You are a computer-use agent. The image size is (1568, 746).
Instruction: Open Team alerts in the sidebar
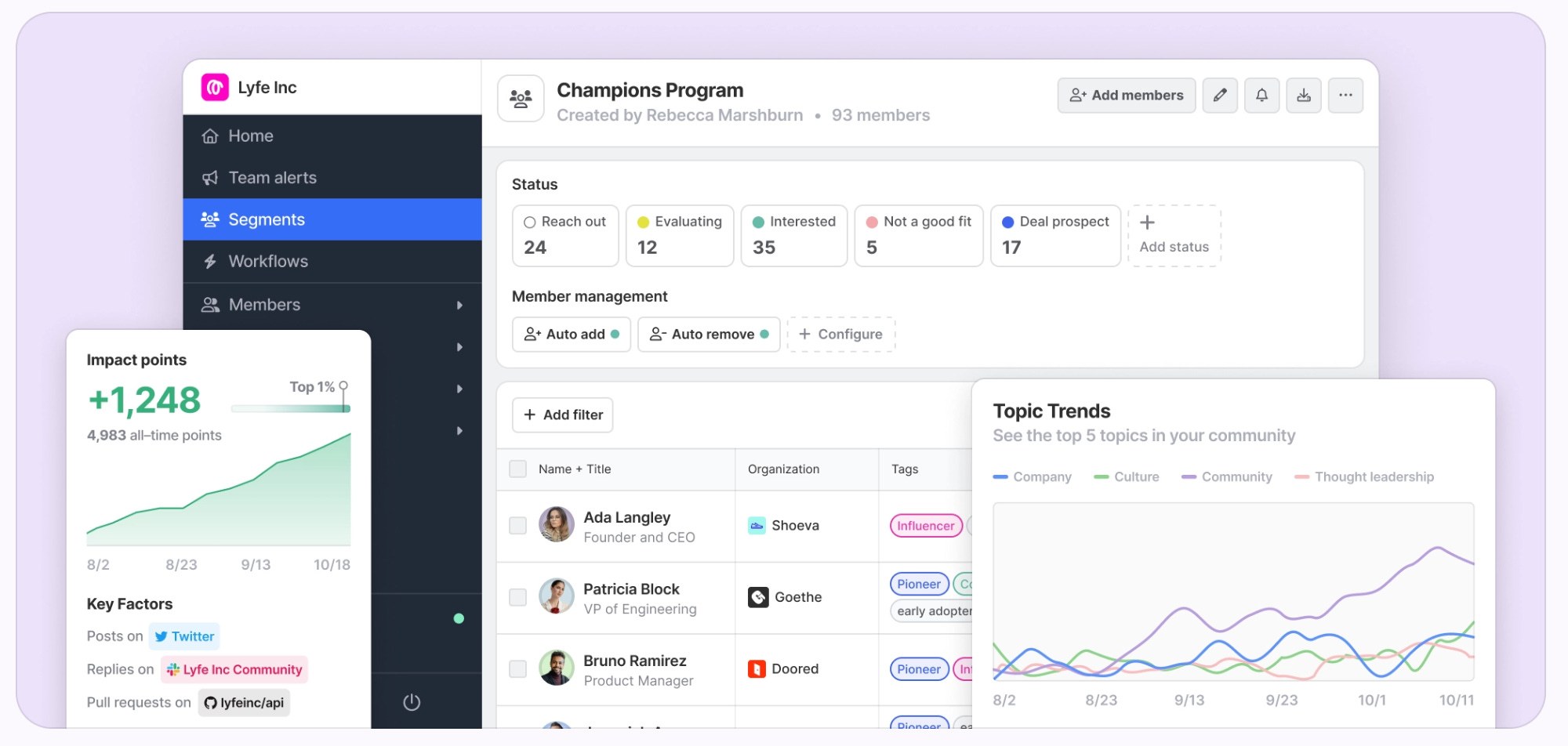click(332, 178)
